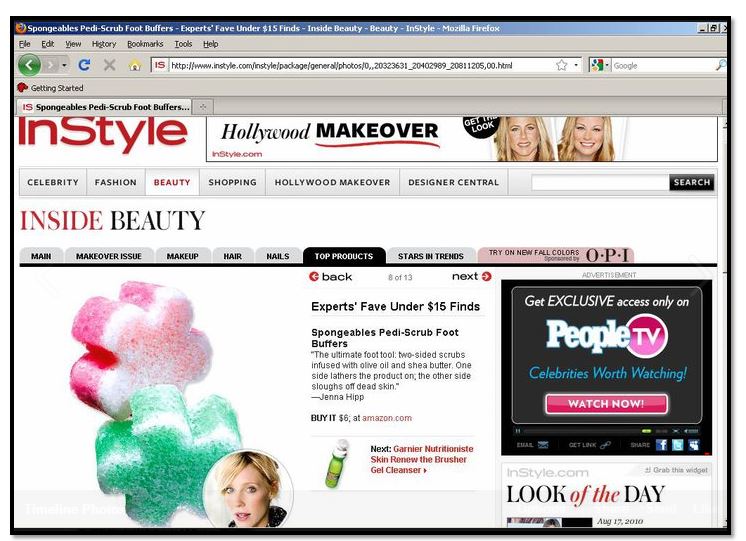Pause the PeopleTV ad video

pos(518,431)
